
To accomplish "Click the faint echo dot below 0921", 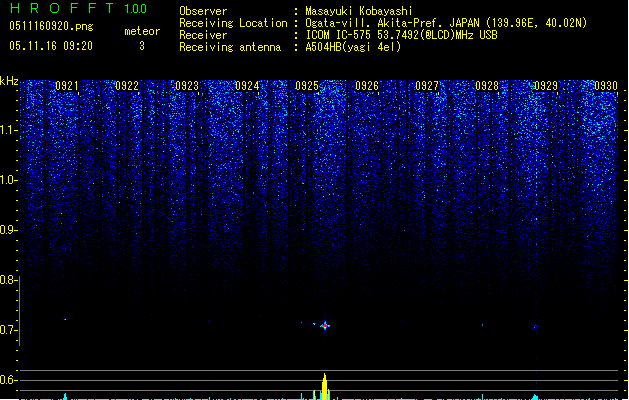I will click(x=65, y=319).
